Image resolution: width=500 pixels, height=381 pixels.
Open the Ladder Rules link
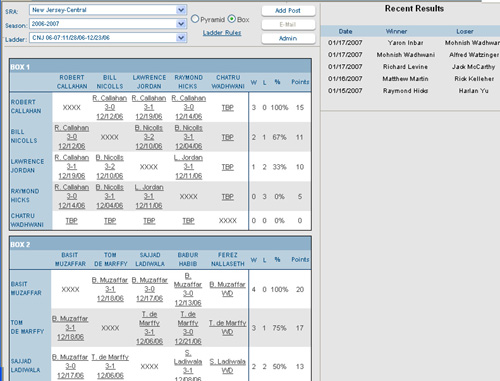point(222,33)
